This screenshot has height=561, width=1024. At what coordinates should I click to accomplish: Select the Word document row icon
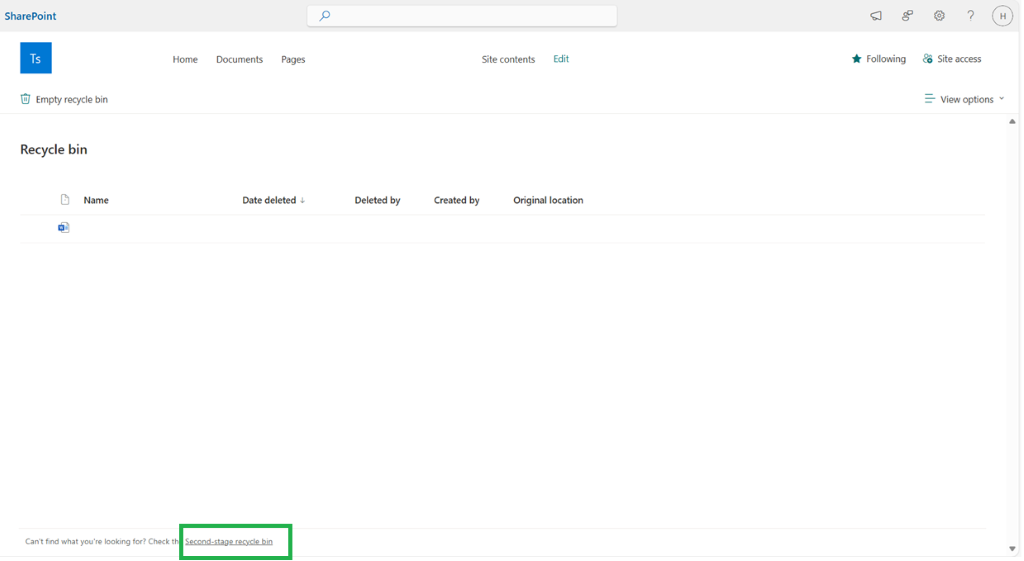tap(63, 227)
